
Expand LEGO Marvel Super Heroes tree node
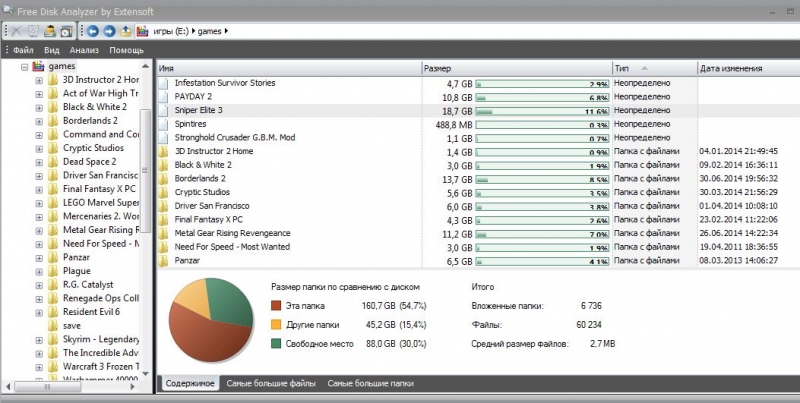39,204
